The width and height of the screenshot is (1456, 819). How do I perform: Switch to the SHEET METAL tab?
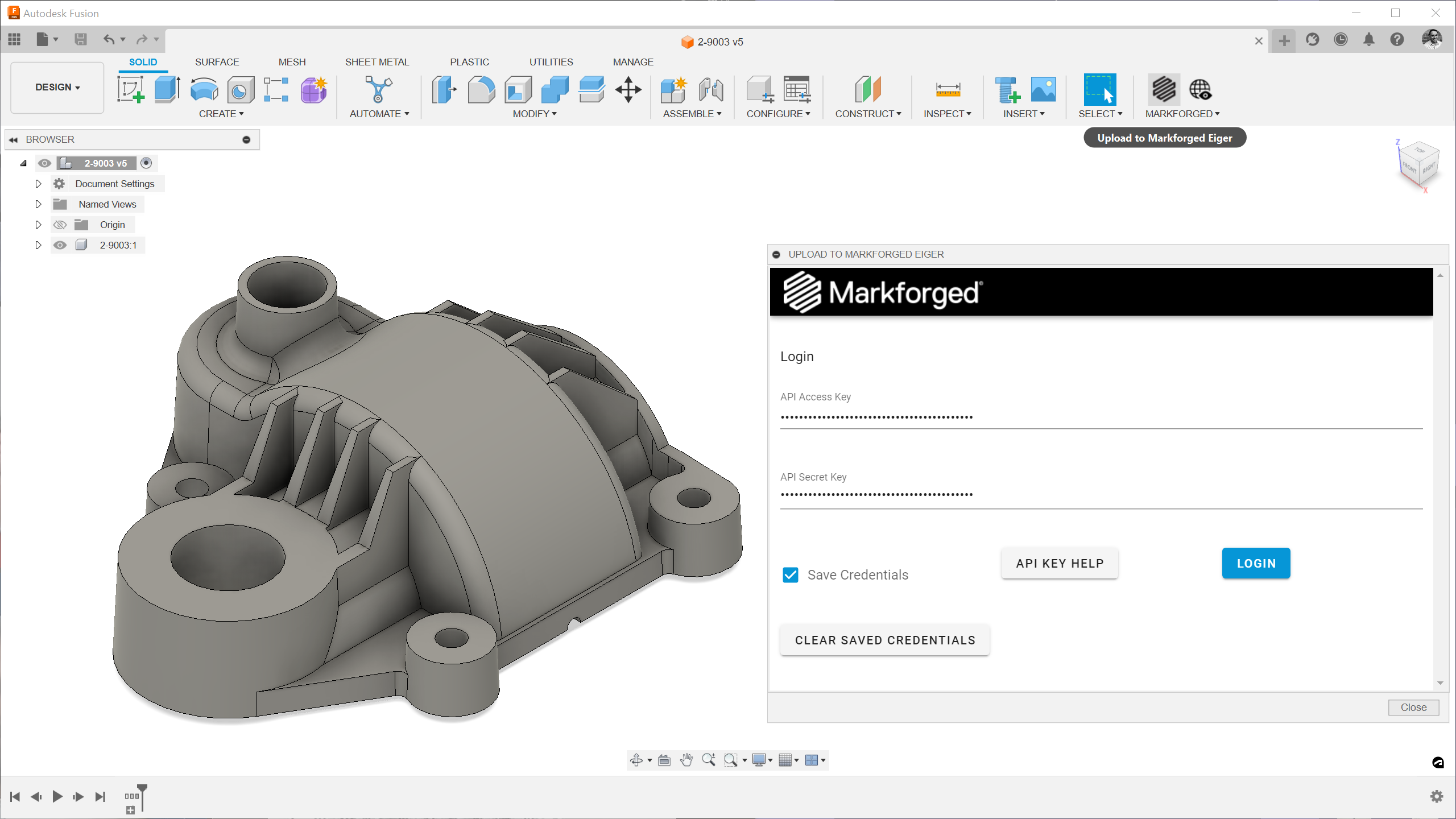click(x=377, y=62)
